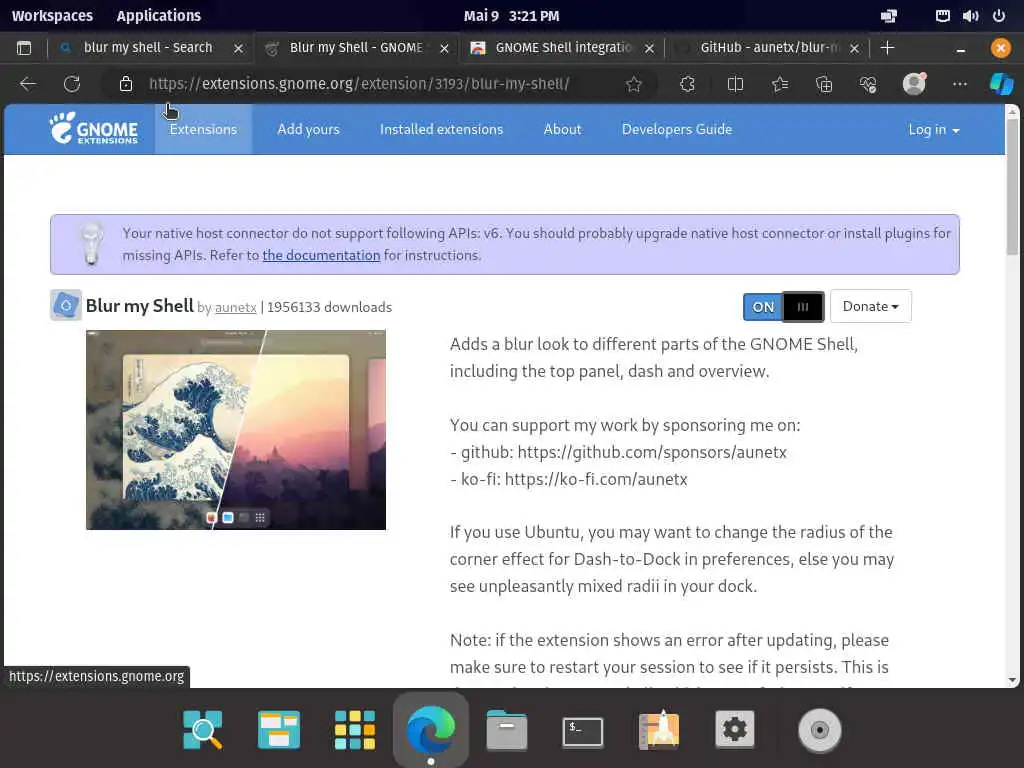Click the display icon in the top panel
The height and width of the screenshot is (768, 1024).
tap(889, 16)
